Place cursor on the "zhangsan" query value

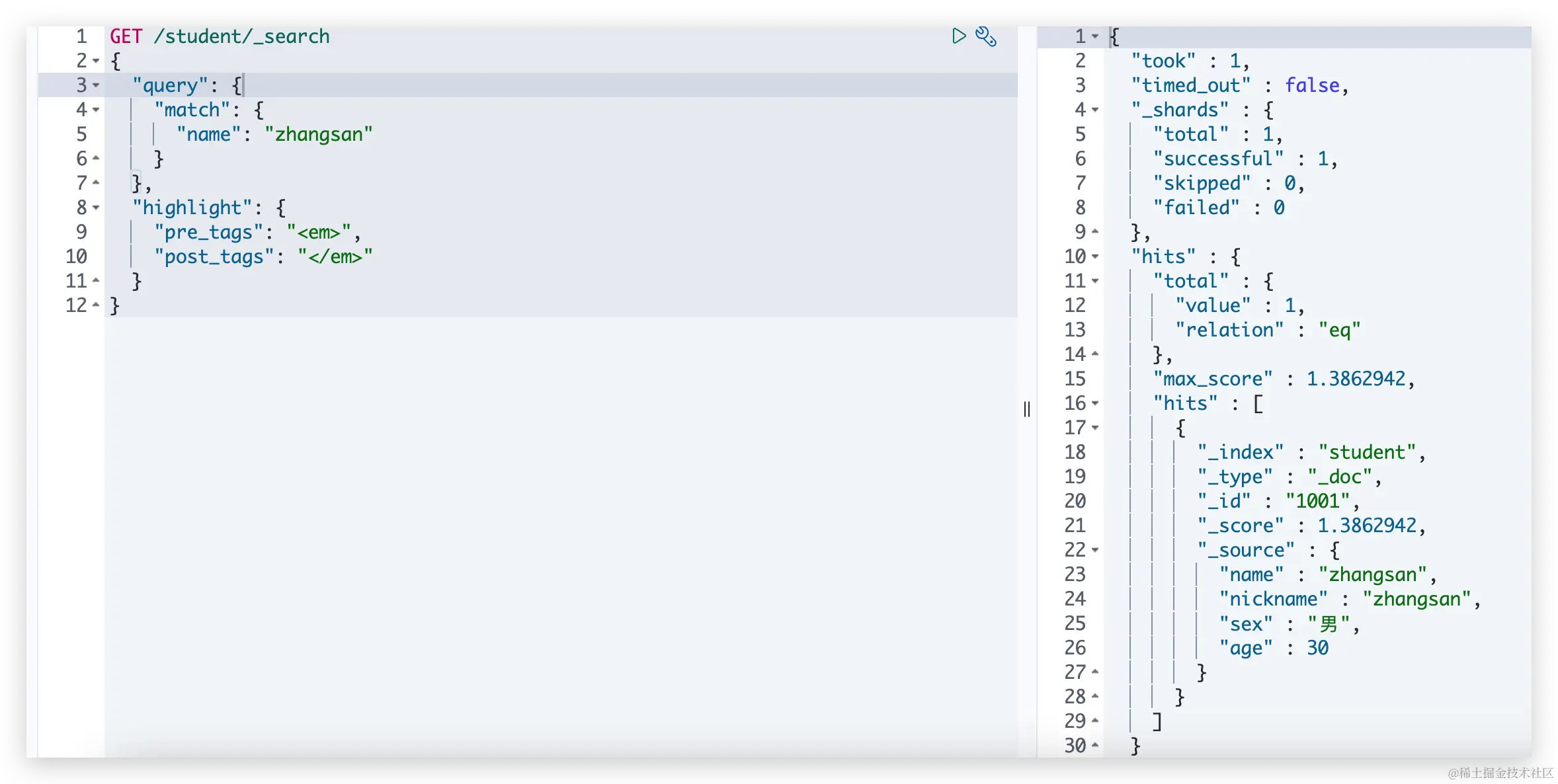coord(319,134)
